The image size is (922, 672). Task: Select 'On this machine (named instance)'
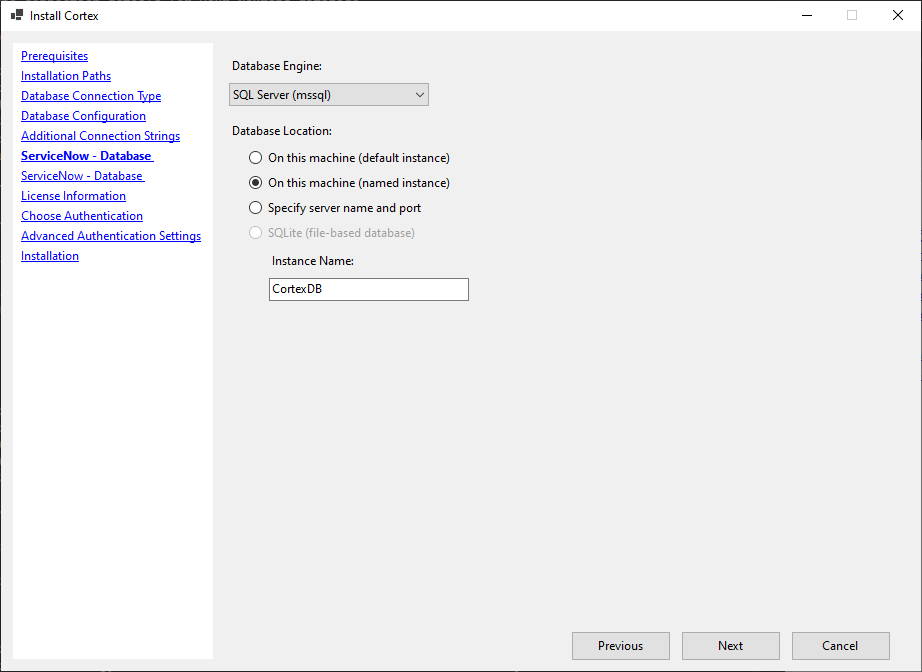coord(256,183)
